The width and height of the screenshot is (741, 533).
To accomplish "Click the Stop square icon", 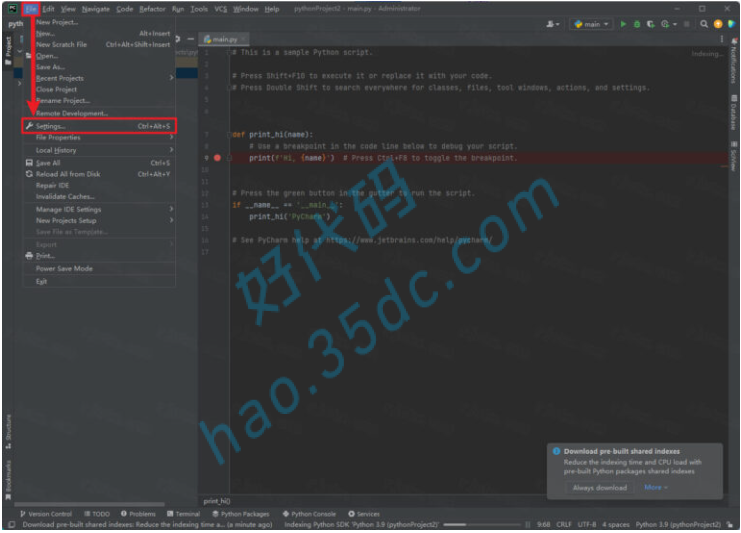I will click(687, 24).
